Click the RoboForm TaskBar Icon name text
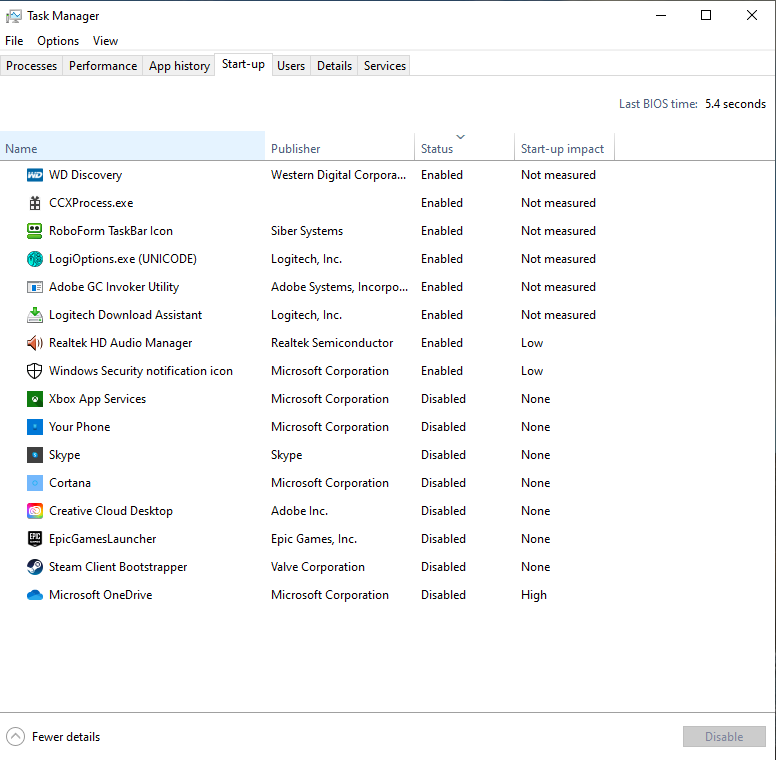 point(111,231)
